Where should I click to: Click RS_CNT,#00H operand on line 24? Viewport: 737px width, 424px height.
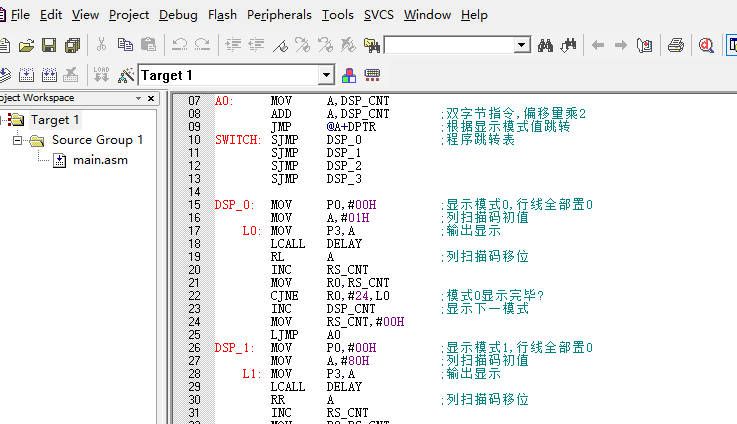(365, 322)
